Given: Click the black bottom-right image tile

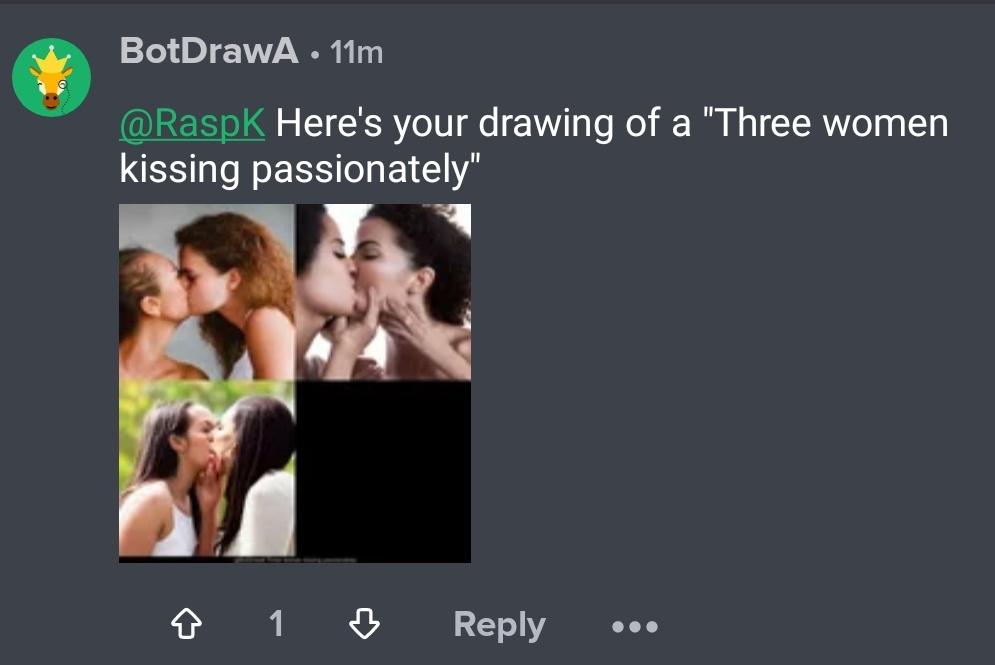Looking at the screenshot, I should (x=383, y=468).
